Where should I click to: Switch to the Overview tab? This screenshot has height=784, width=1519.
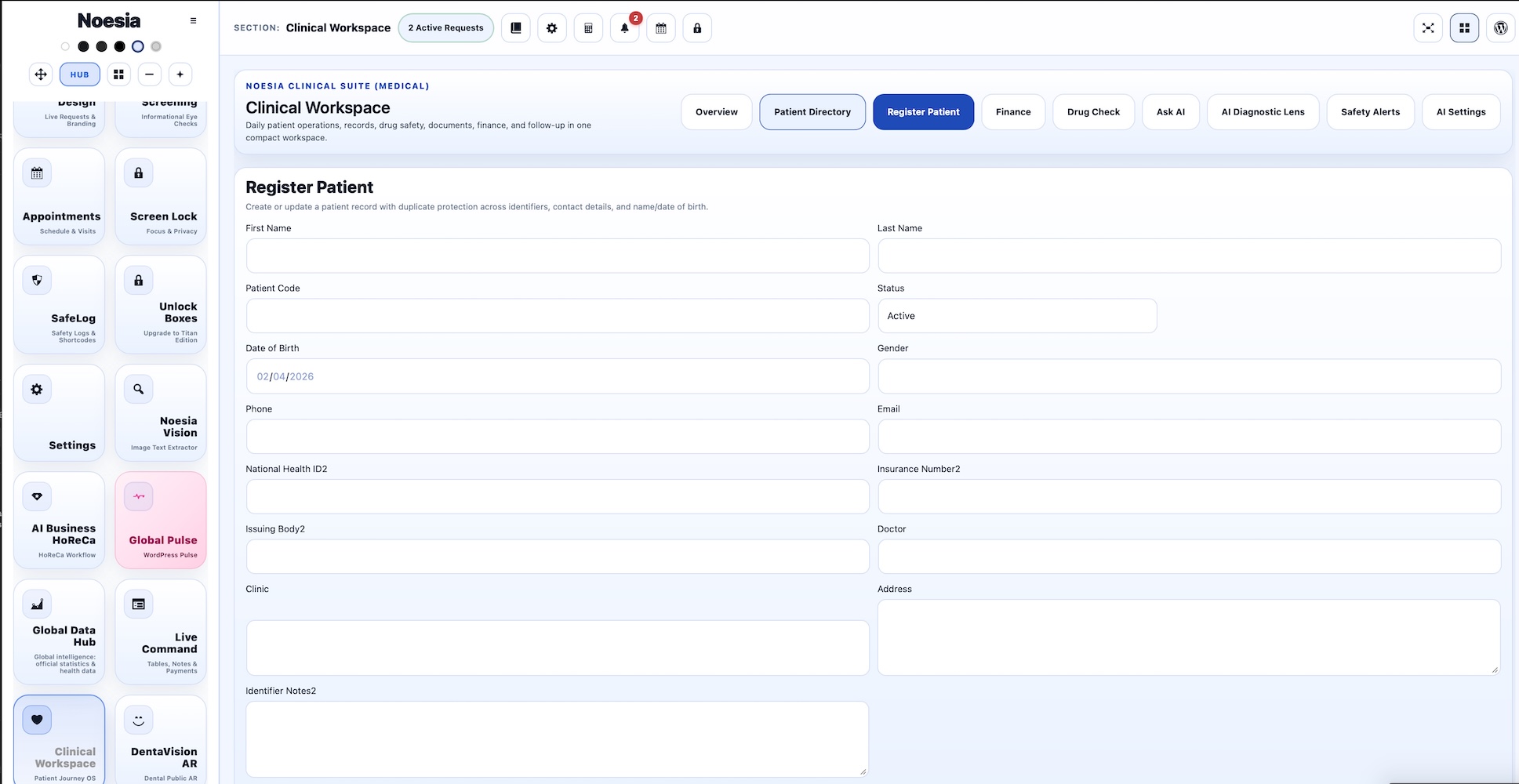(x=717, y=112)
